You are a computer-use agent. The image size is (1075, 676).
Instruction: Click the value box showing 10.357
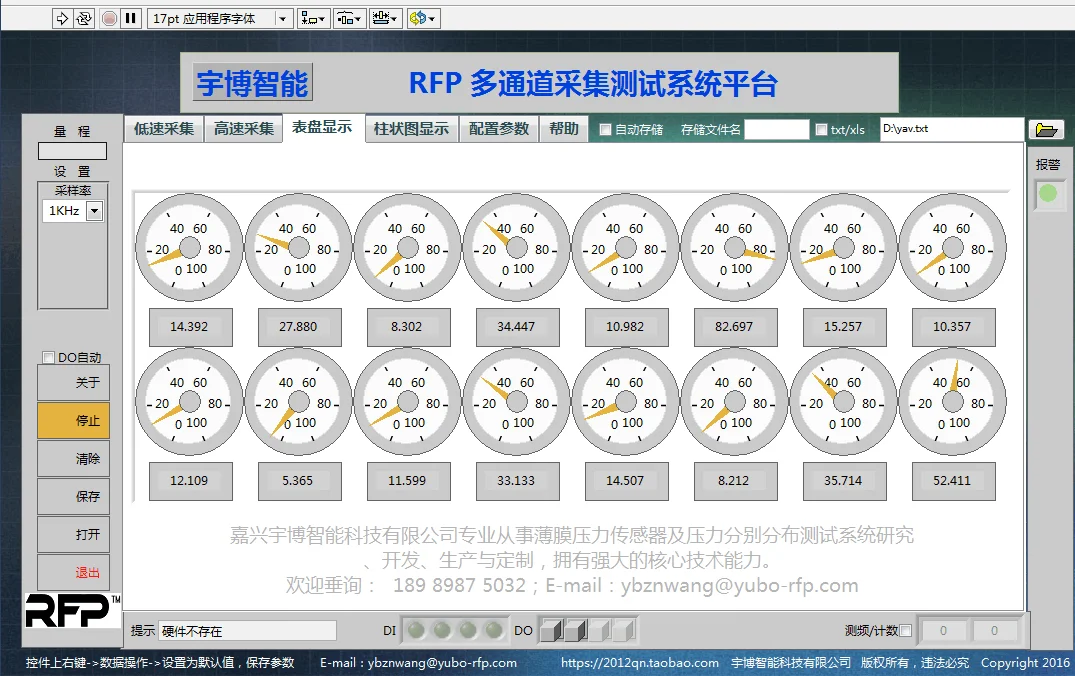point(953,327)
